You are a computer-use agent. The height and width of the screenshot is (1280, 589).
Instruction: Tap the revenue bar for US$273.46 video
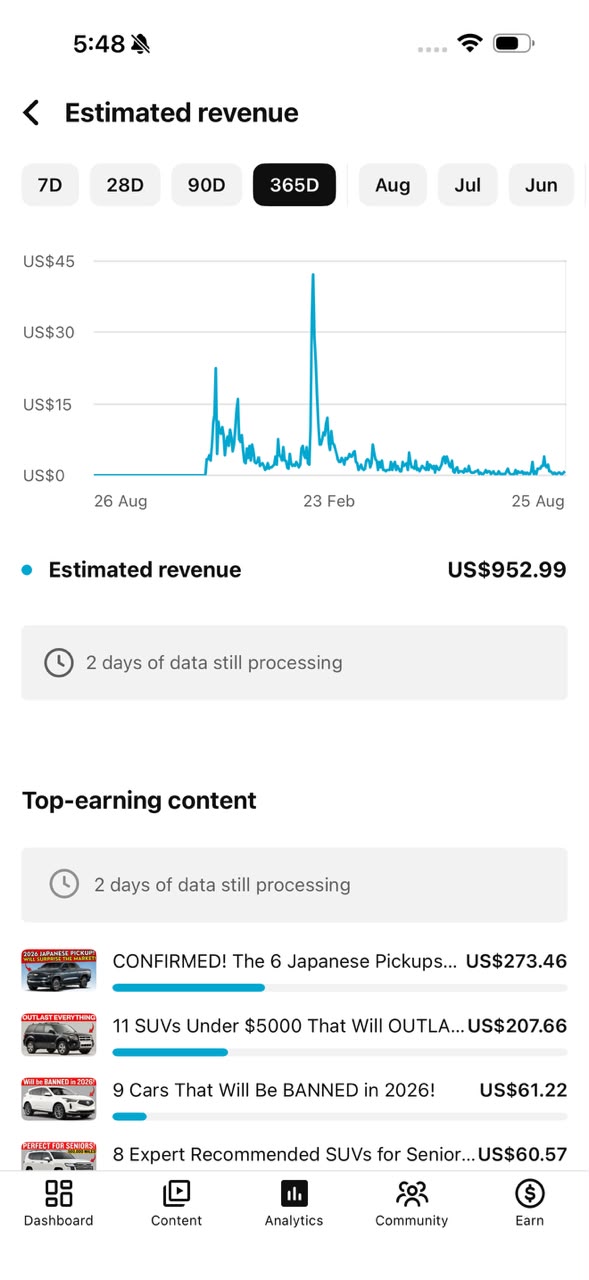tap(340, 988)
